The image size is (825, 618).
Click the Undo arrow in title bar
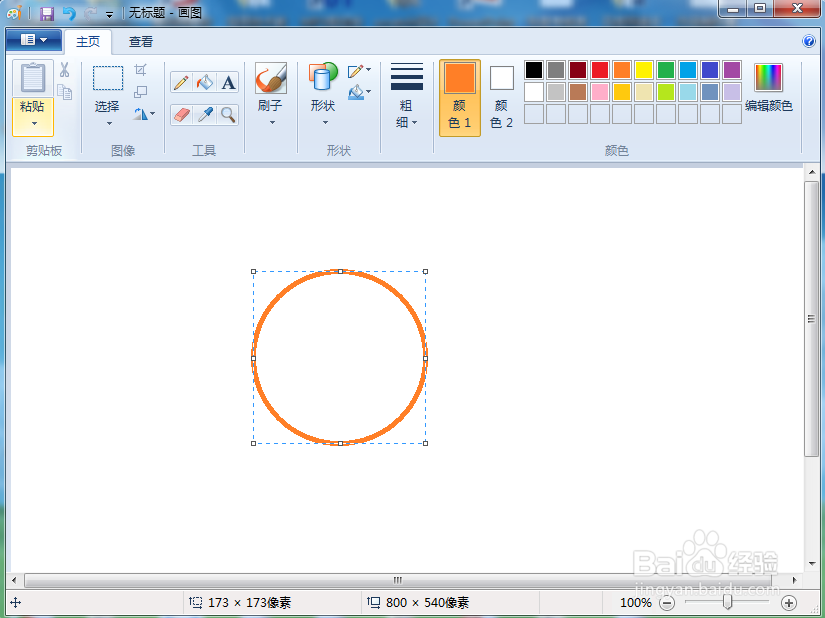point(69,13)
